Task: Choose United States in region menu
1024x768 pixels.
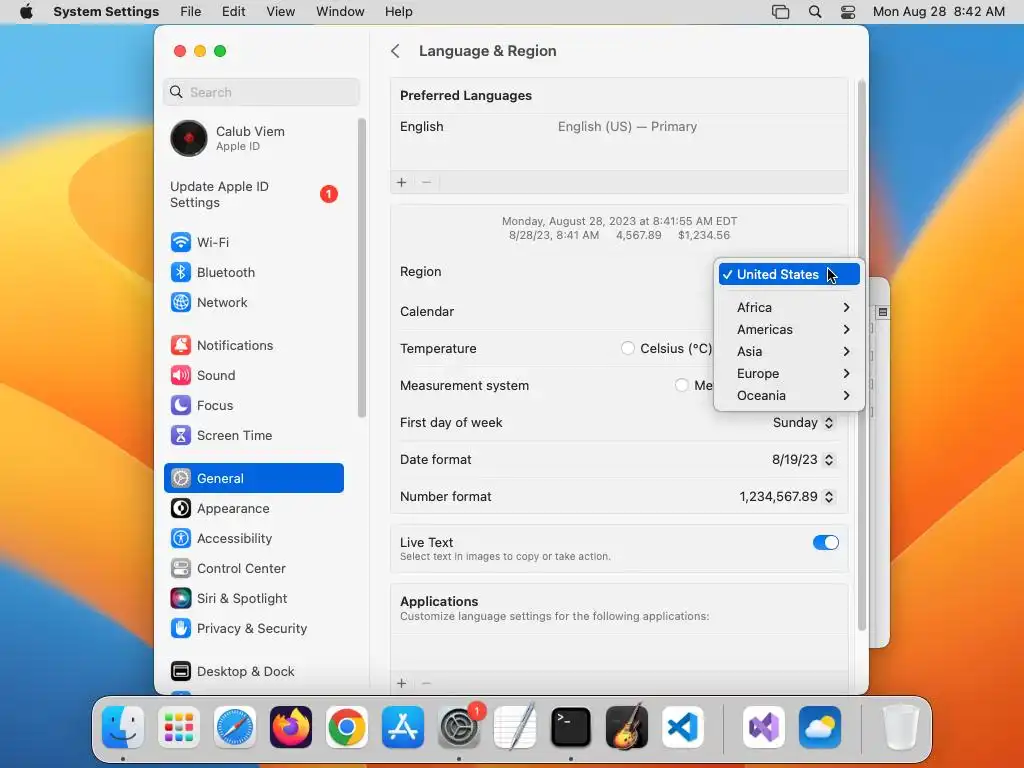Action: pos(789,274)
